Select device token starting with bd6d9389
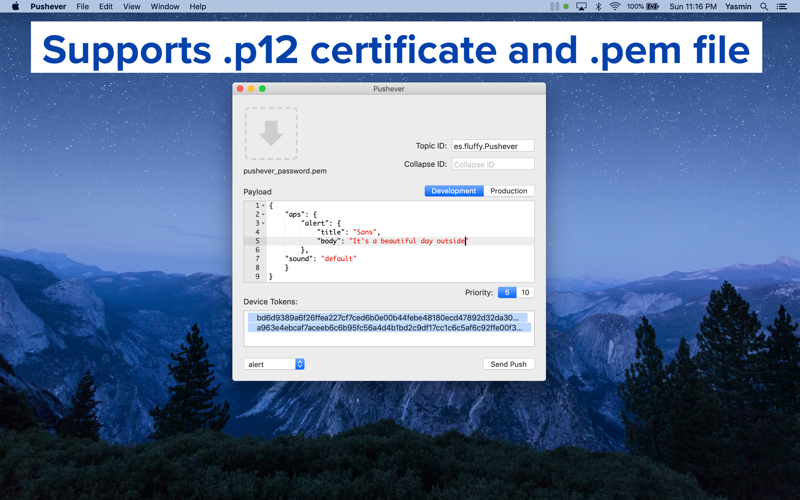The width and height of the screenshot is (800, 500). [388, 317]
